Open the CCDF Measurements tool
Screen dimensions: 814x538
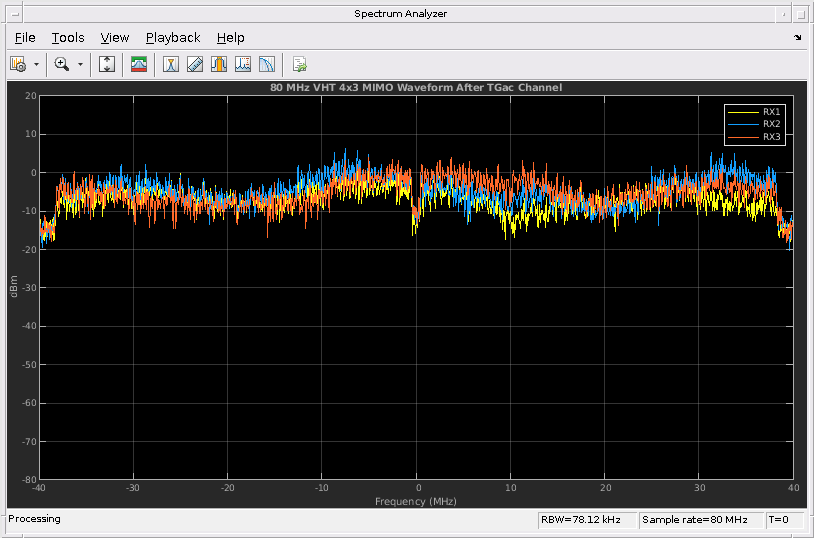coord(266,64)
